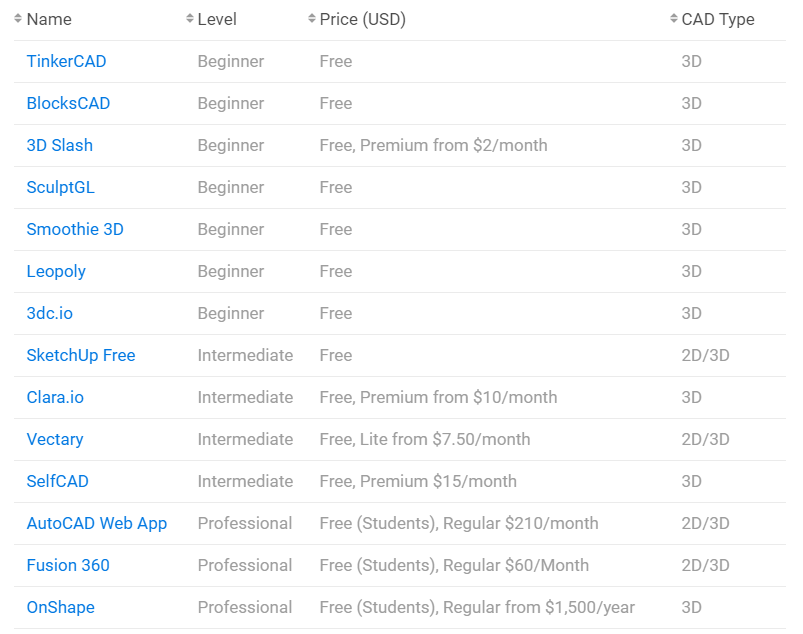Click the sort arrows beside Price (USD)
803x634 pixels.
[312, 19]
